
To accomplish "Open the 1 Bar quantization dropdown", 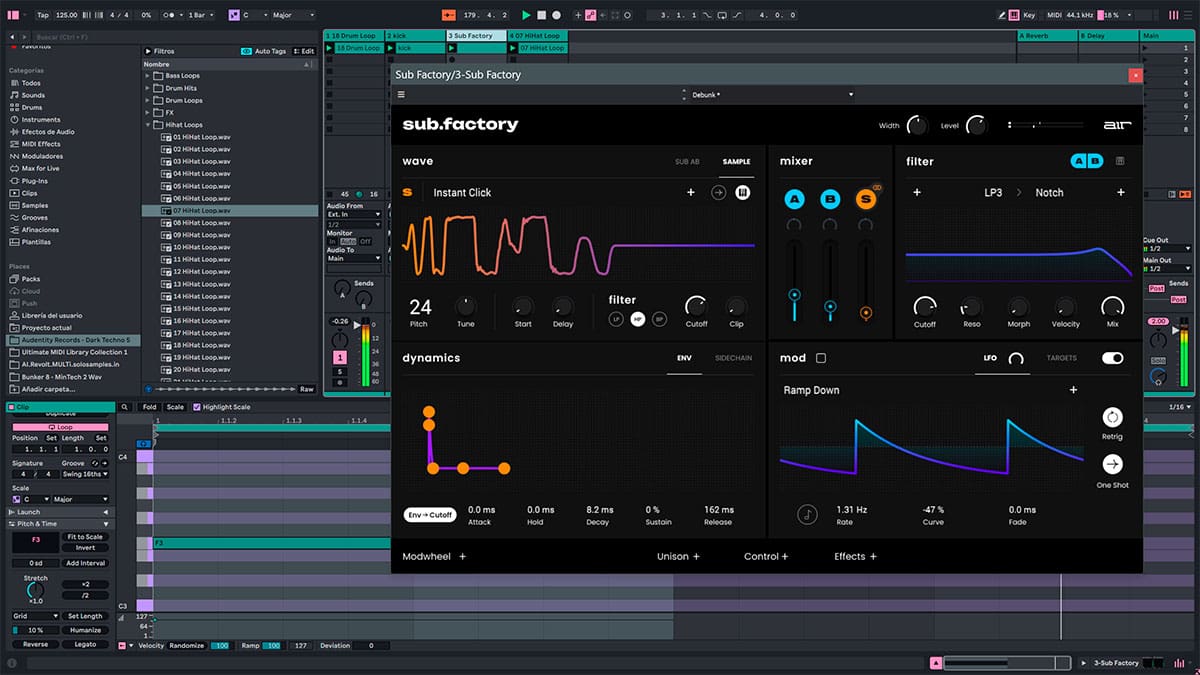I will (x=199, y=15).
